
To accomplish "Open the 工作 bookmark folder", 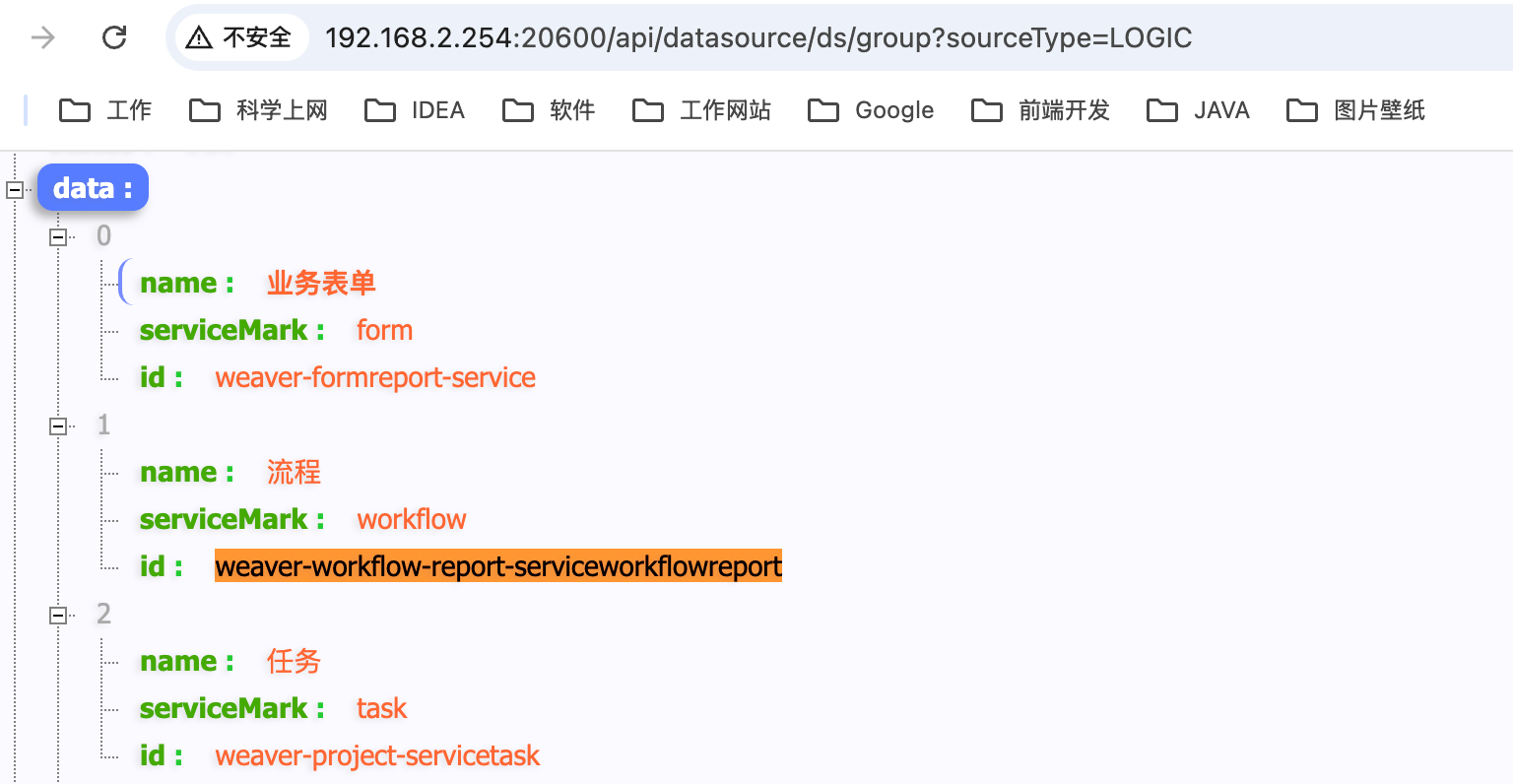I will pyautogui.click(x=105, y=110).
